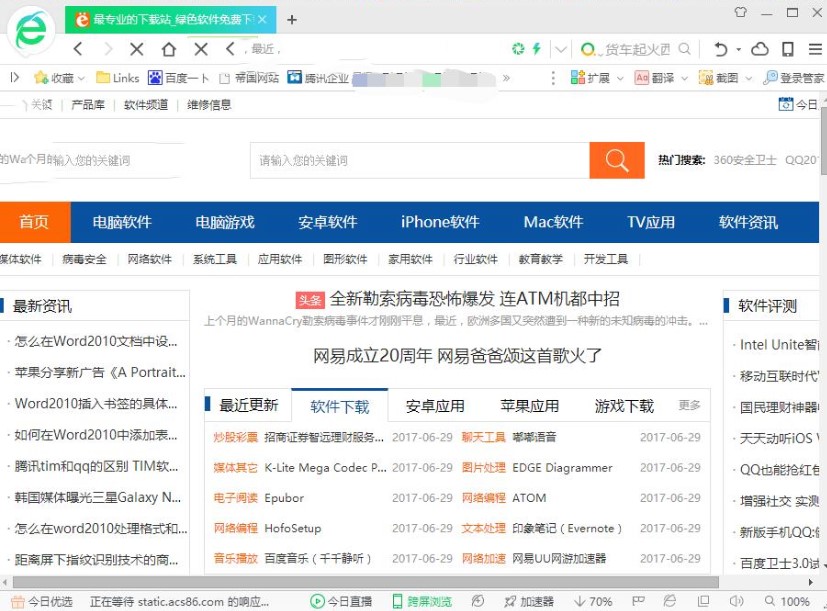Open the Epubor download link
Viewport: 827px width, 611px height.
[x=284, y=498]
